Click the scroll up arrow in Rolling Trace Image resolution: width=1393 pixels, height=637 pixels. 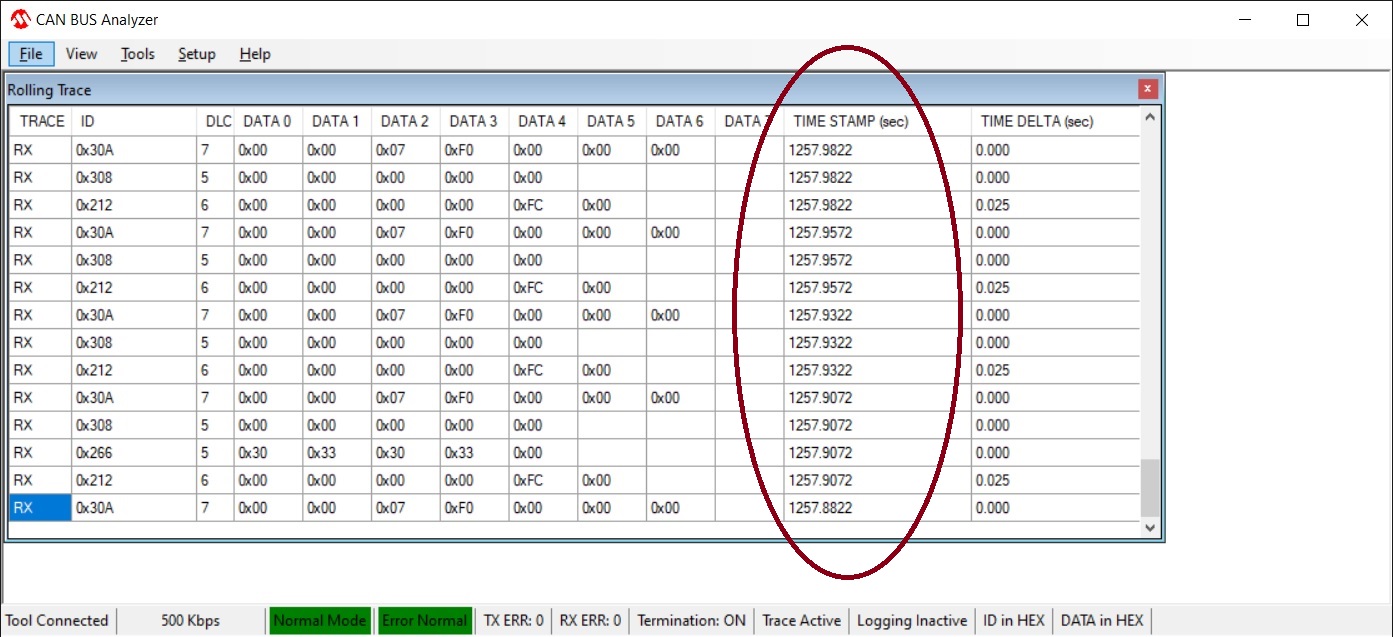point(1150,118)
